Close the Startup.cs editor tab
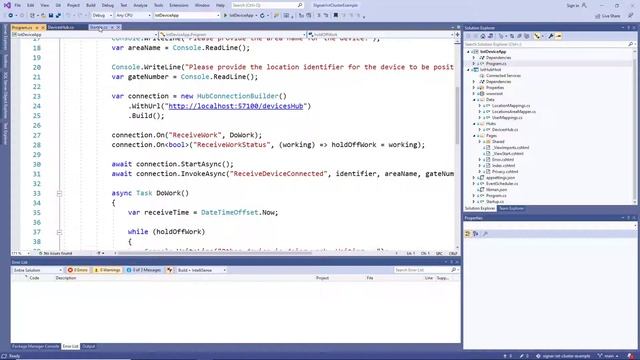 [118, 27]
